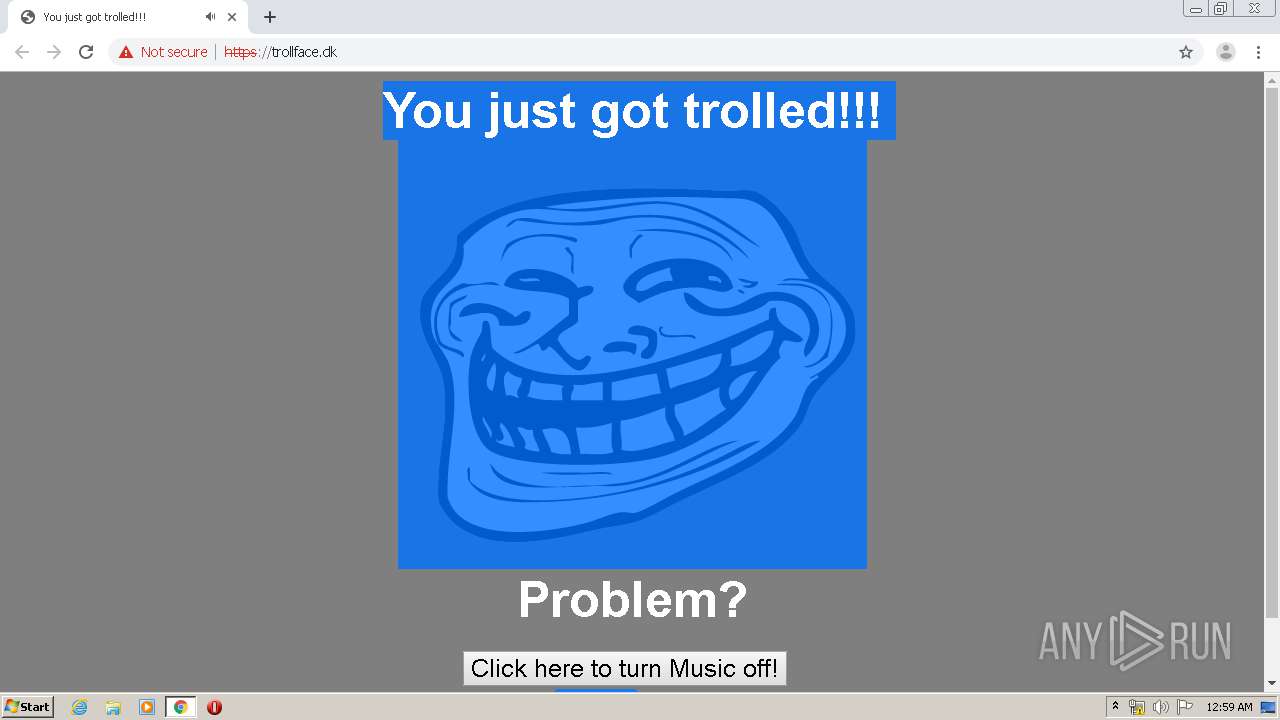Open the red Opera icon in taskbar
Image resolution: width=1280 pixels, height=720 pixels.
pos(214,707)
